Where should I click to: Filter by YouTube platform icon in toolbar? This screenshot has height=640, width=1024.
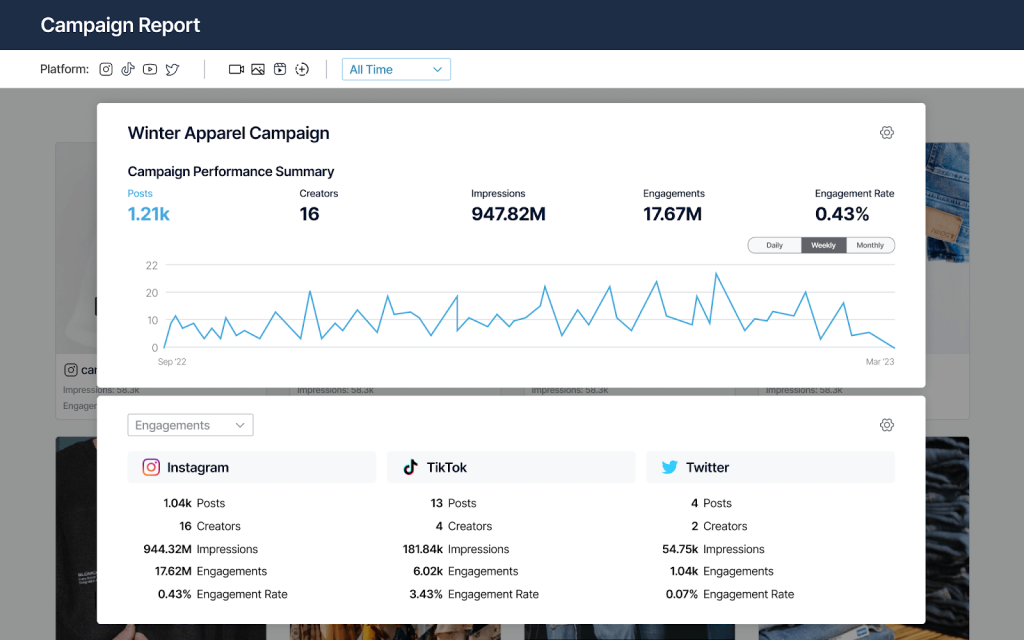tap(150, 69)
